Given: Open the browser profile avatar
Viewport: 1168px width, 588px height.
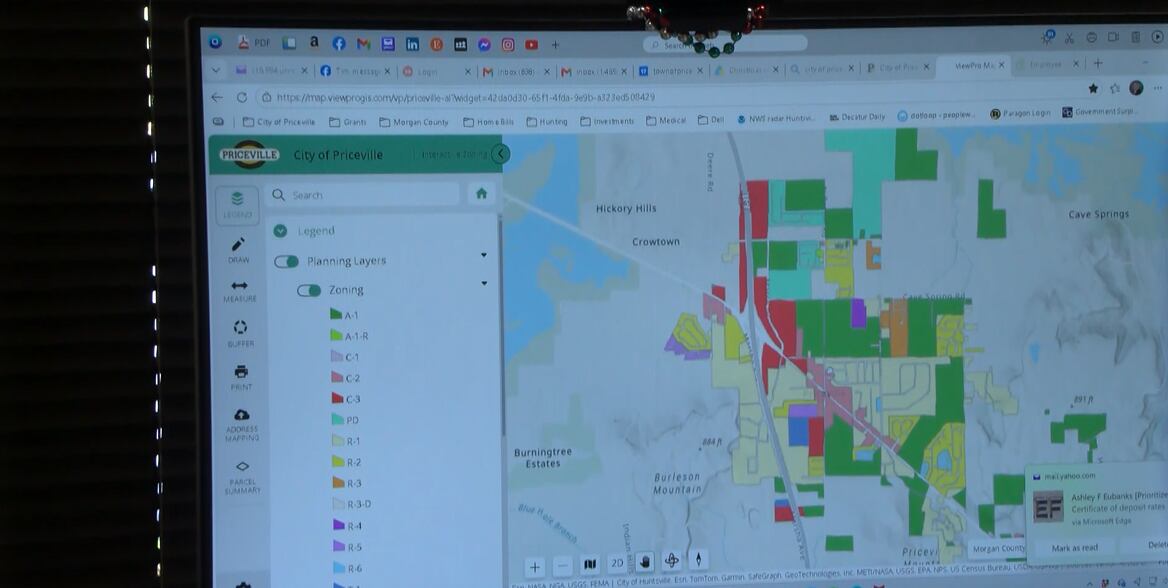Looking at the screenshot, I should click(1136, 88).
